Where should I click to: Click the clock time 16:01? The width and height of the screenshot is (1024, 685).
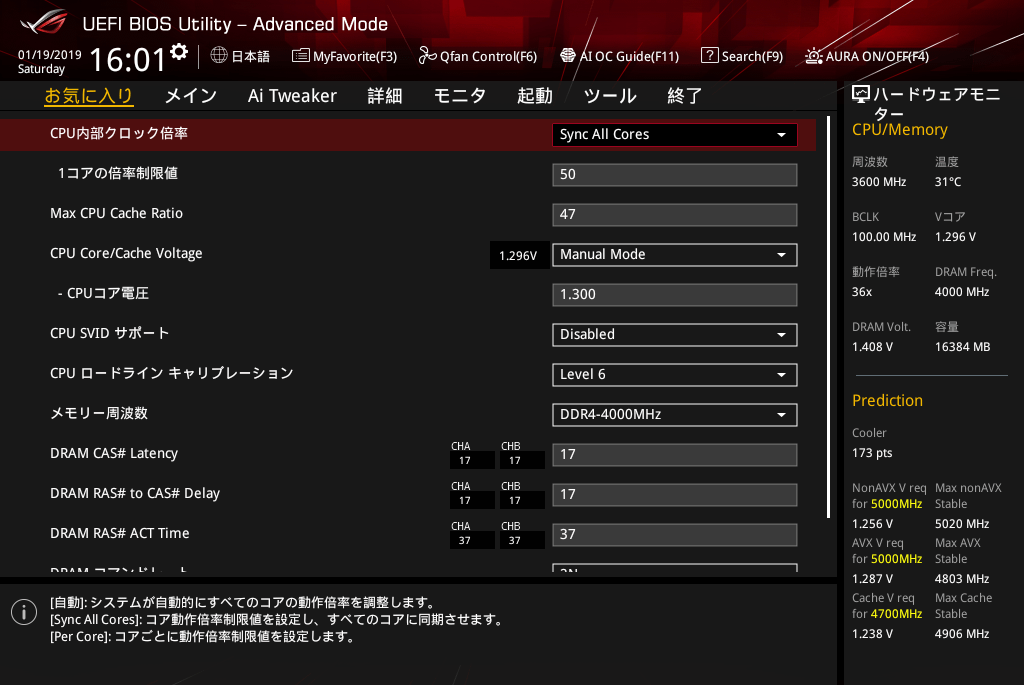click(127, 60)
